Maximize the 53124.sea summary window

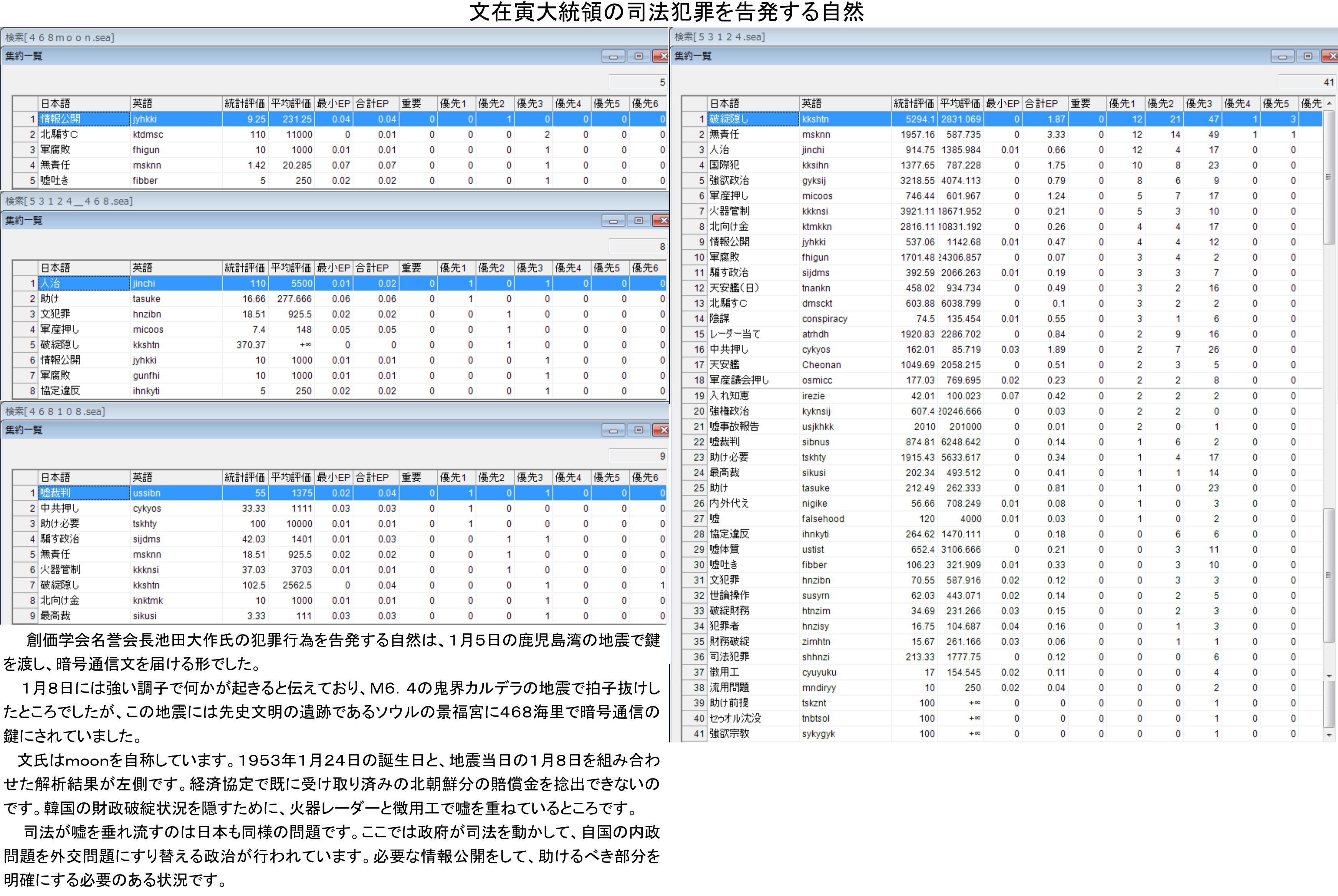point(1308,56)
